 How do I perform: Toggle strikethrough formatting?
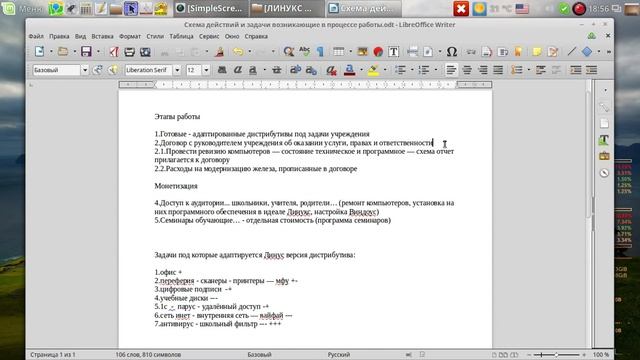277,70
